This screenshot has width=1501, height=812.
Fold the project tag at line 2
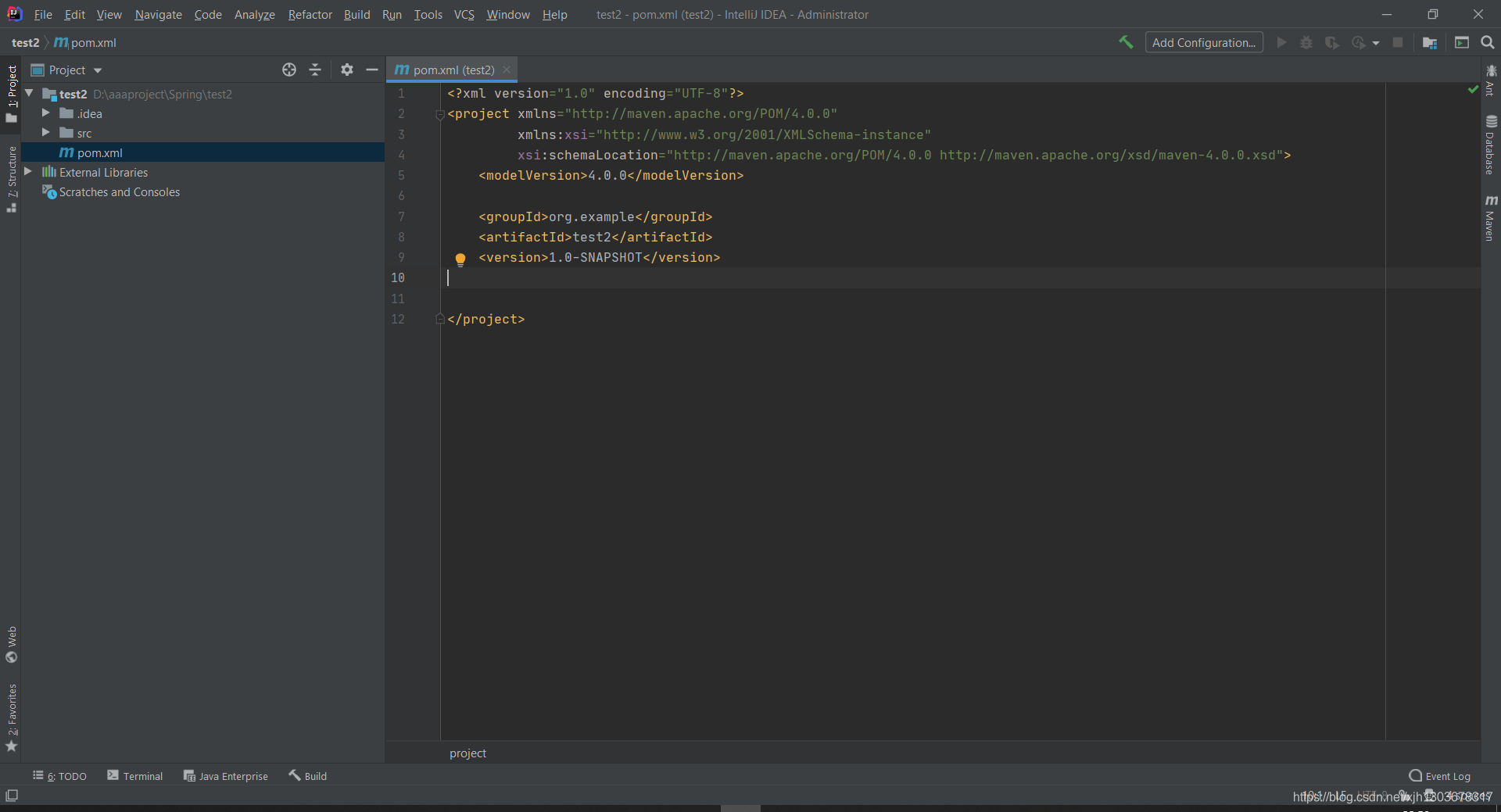[x=440, y=114]
